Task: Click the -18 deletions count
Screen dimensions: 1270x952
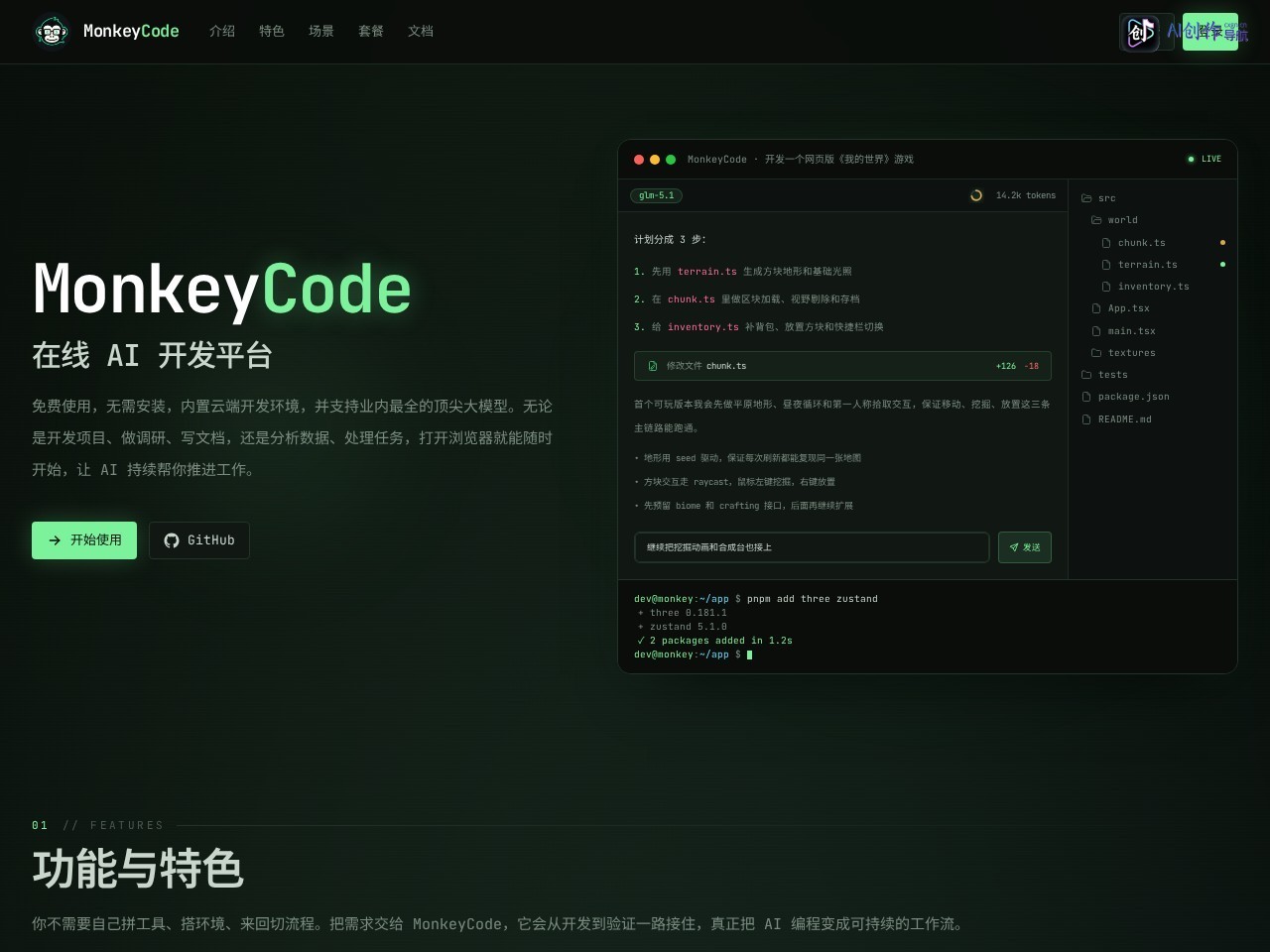Action: (x=1032, y=366)
